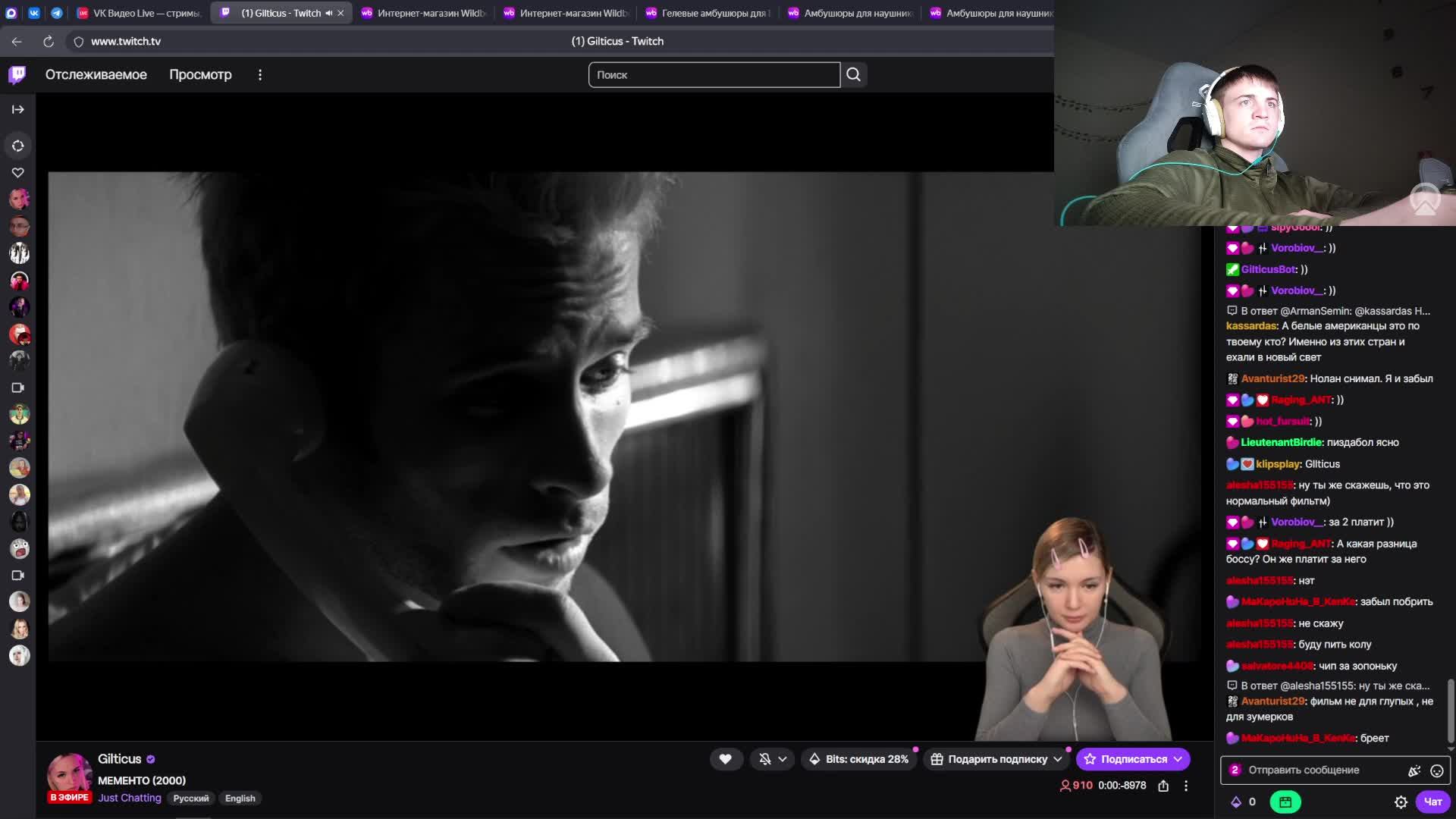Click the Twitch logo home icon
This screenshot has width=1456, height=819.
17,74
